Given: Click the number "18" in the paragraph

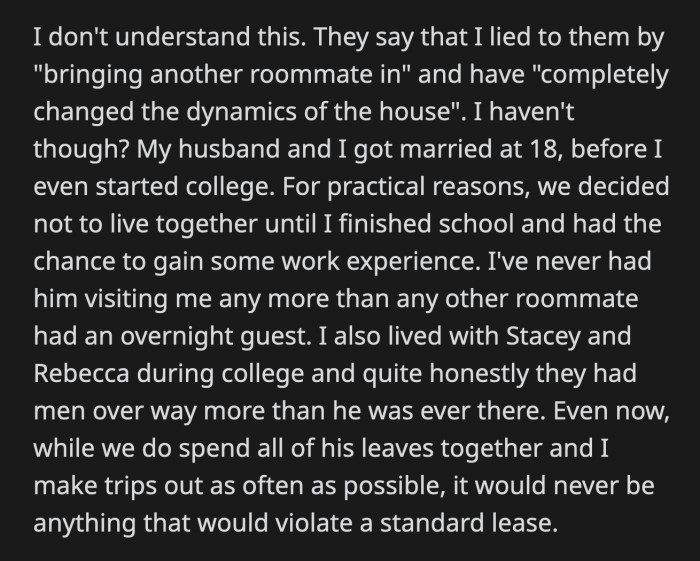Looking at the screenshot, I should click(x=546, y=150).
